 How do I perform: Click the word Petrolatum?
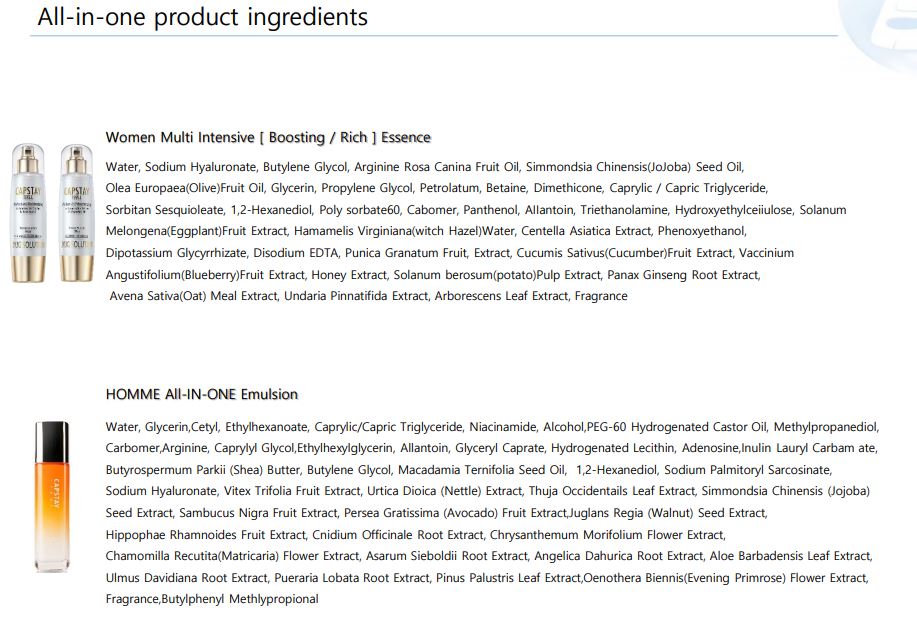click(452, 188)
